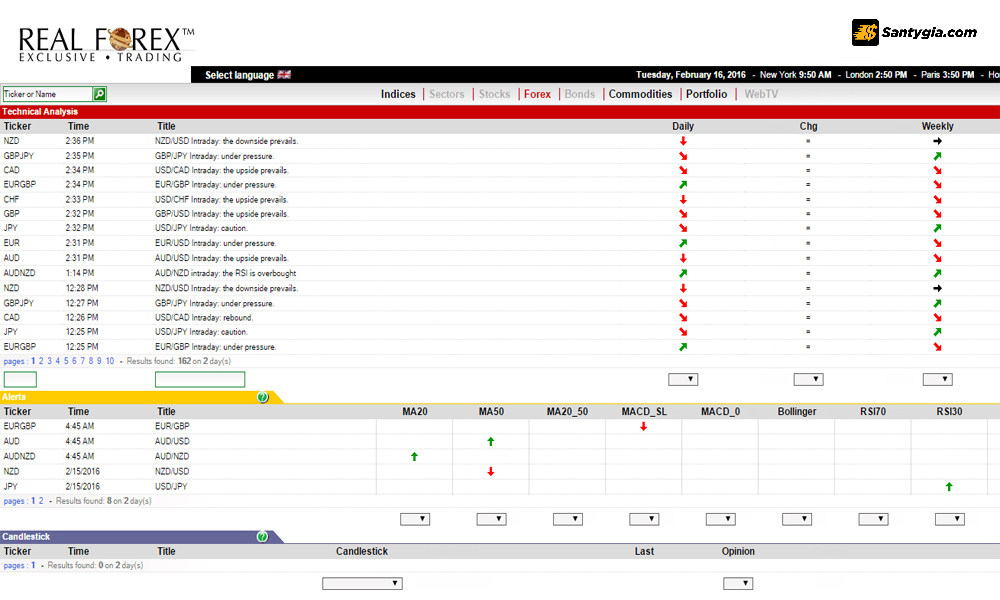The height and width of the screenshot is (600, 1000).
Task: Click the green search icon beside Ticker field
Action: click(99, 94)
